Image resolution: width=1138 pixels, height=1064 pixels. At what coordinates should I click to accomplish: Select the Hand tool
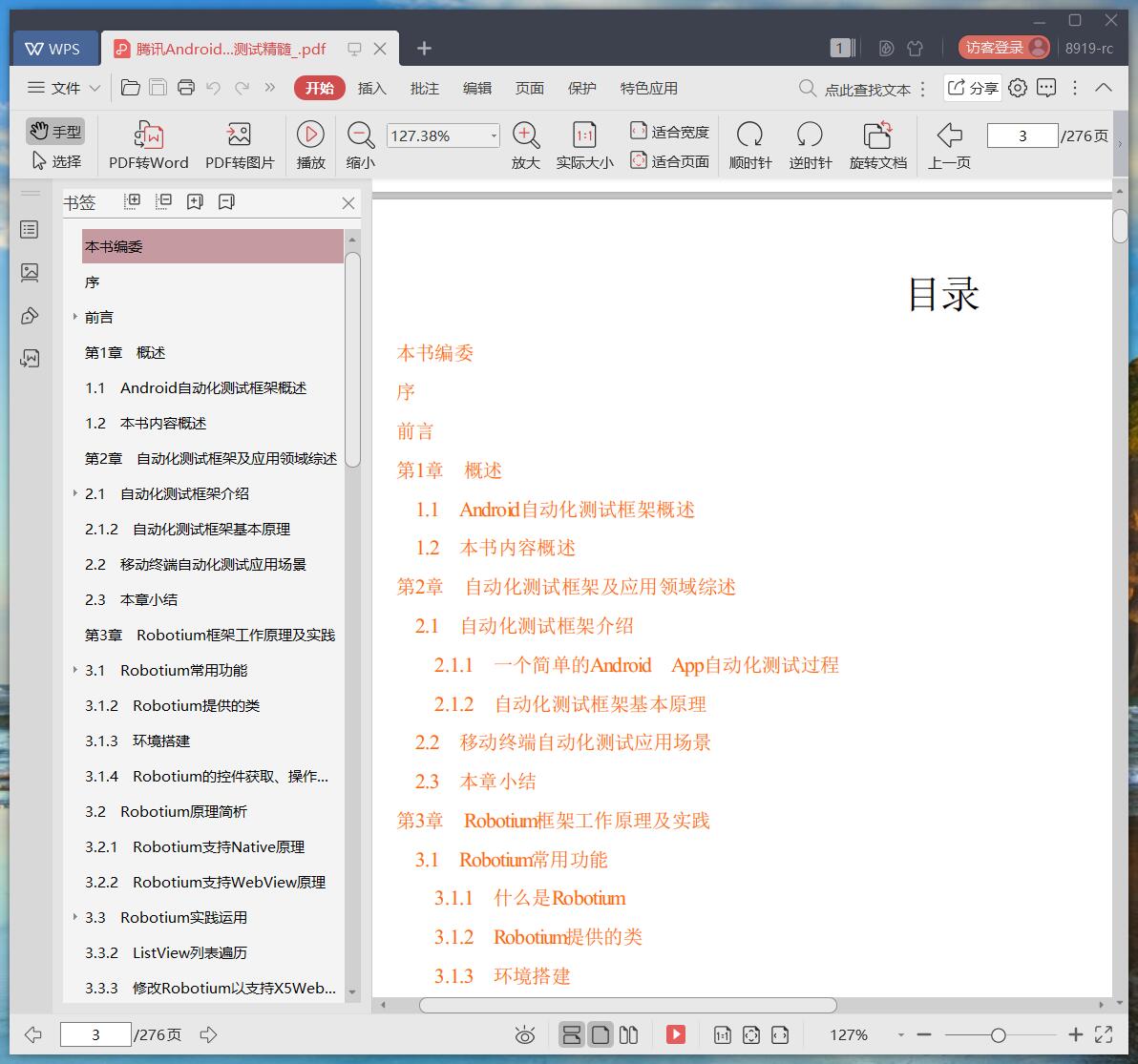(56, 132)
